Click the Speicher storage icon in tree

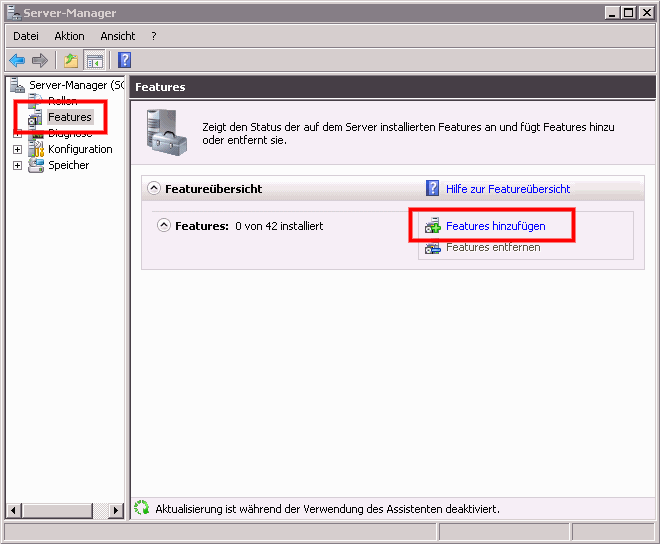tap(36, 165)
